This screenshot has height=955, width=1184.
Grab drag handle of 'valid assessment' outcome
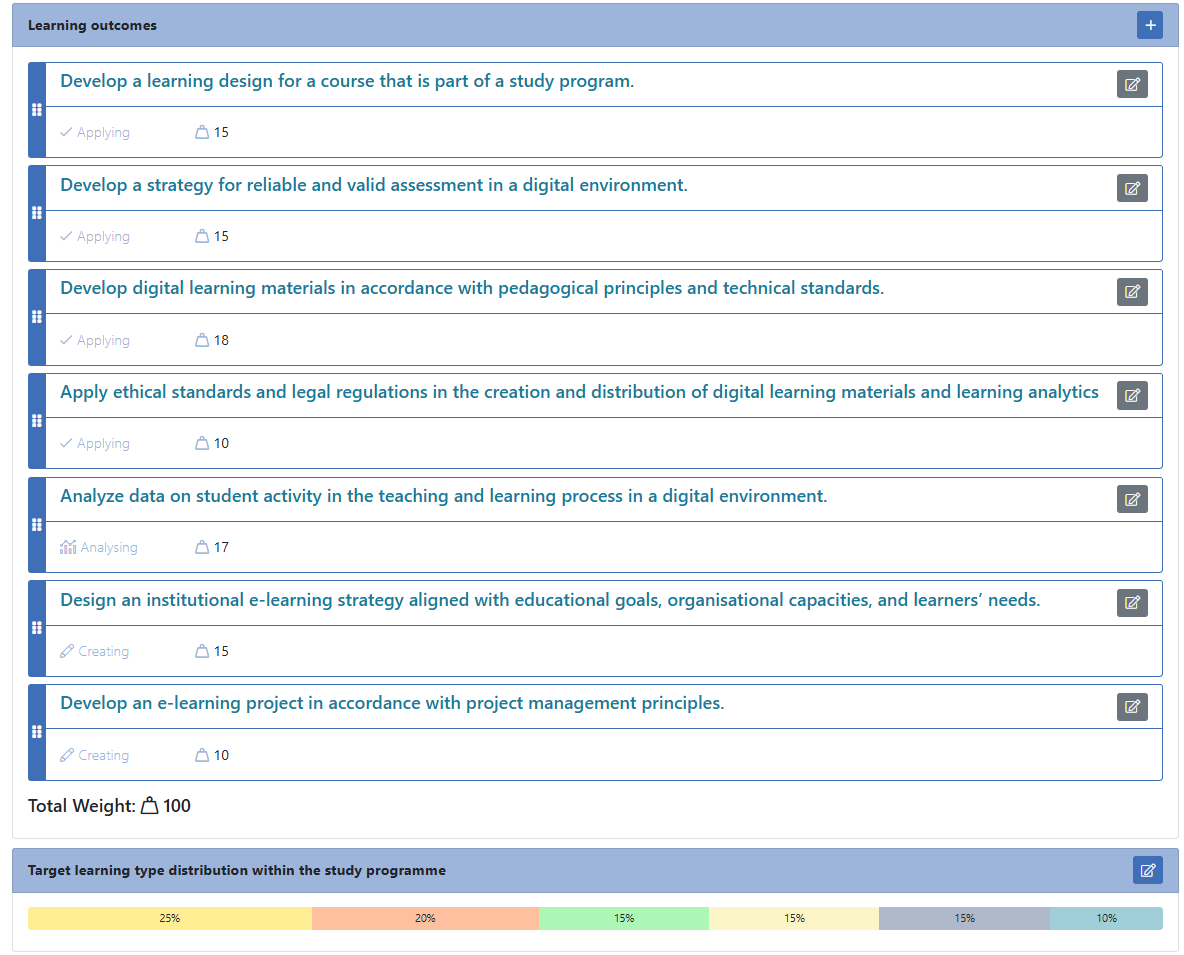[x=36, y=213]
